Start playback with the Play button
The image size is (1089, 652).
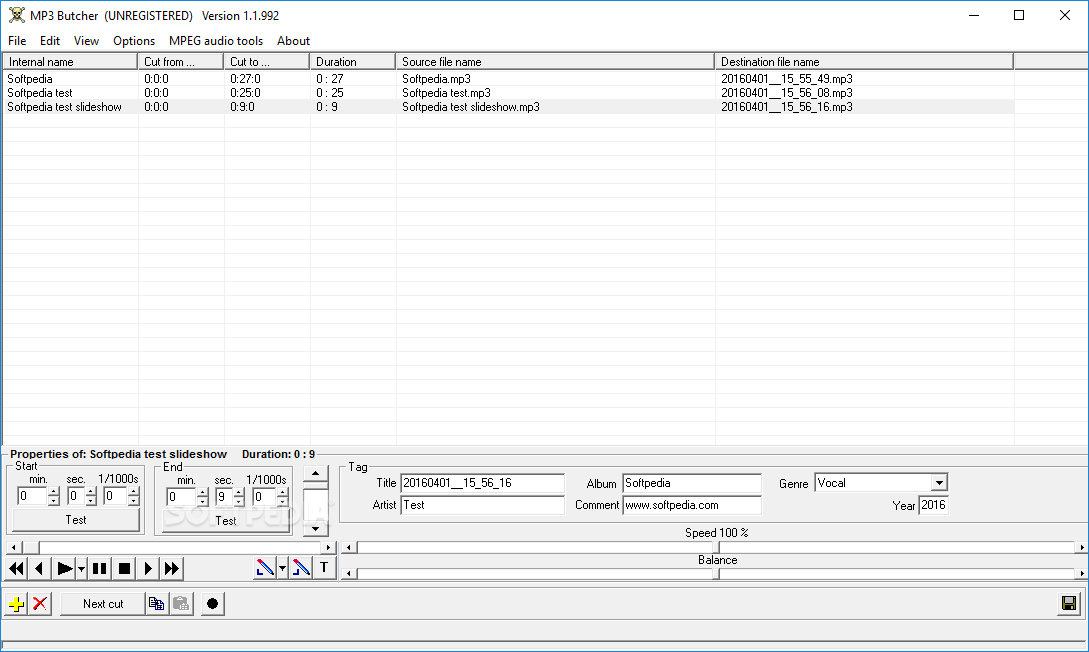64,569
